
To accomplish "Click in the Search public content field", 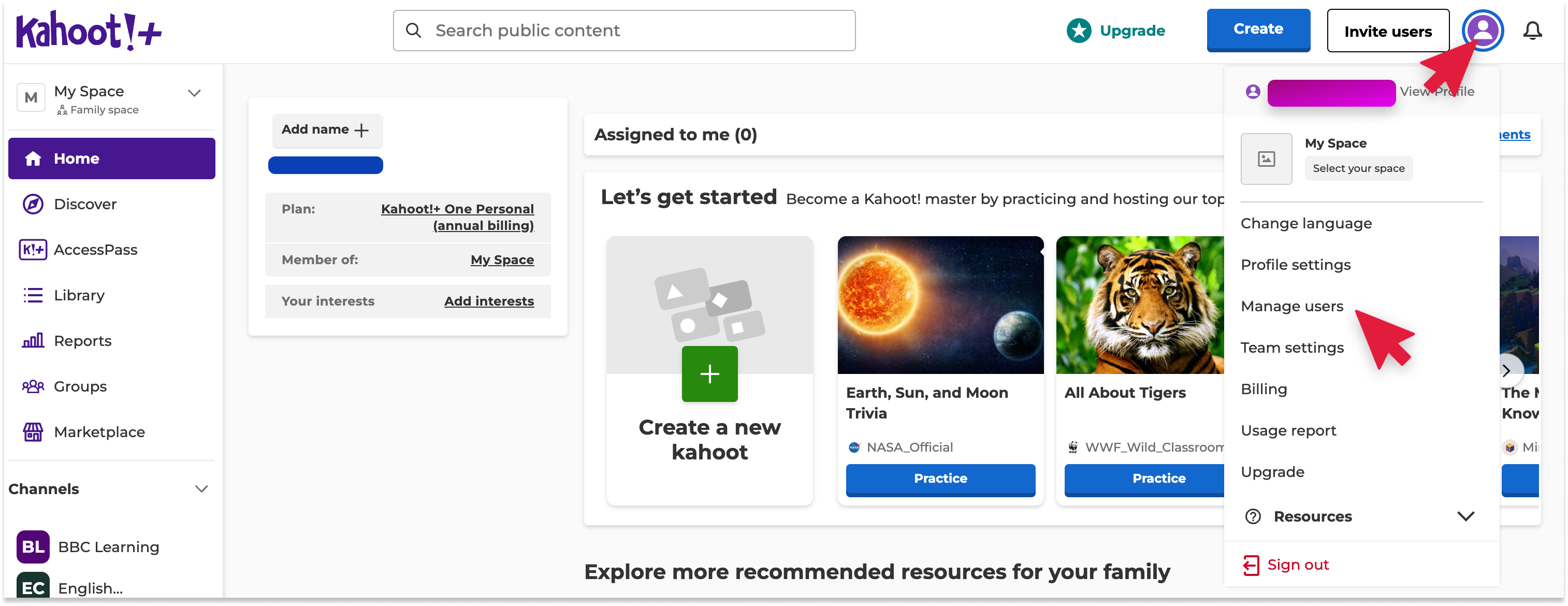I will tap(624, 31).
